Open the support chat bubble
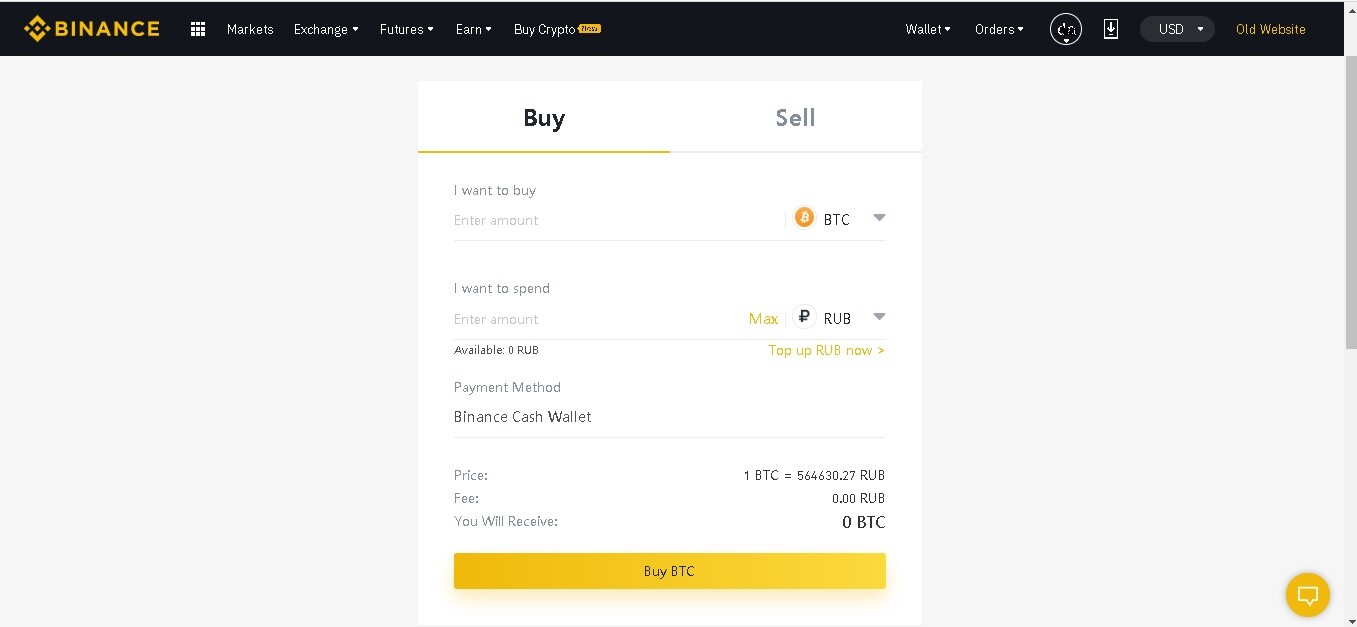Image resolution: width=1357 pixels, height=627 pixels. (x=1307, y=594)
